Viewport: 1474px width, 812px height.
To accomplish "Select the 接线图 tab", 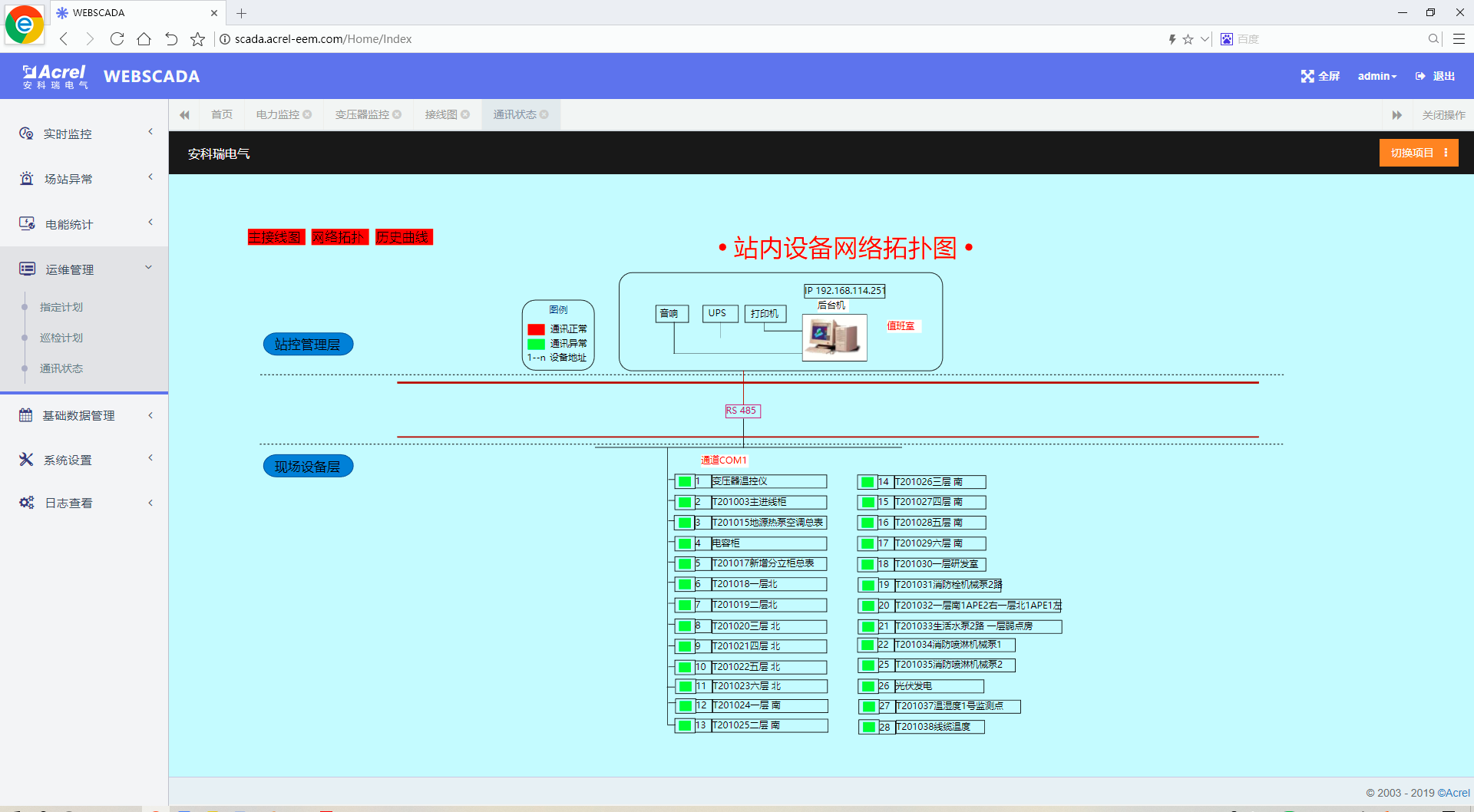I will click(x=440, y=114).
